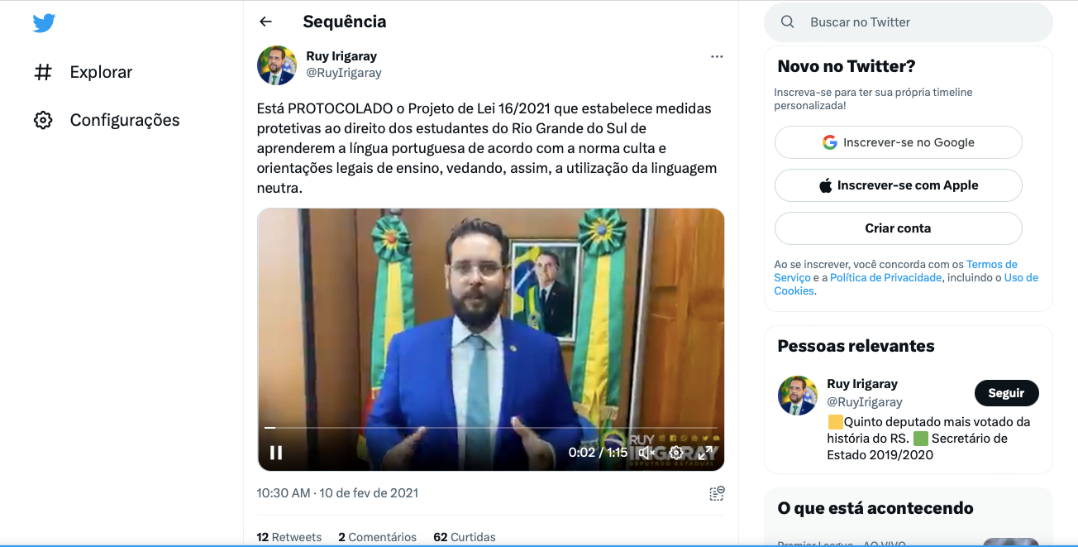Click Inscrever-se no Google button
Screen dimensions: 1078x547
898,142
